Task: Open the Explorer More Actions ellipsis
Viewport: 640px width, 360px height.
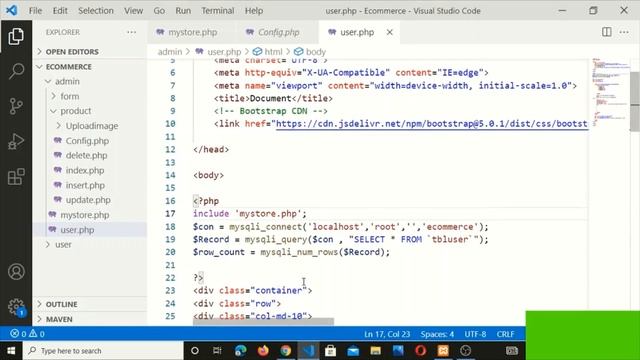Action: [x=131, y=32]
